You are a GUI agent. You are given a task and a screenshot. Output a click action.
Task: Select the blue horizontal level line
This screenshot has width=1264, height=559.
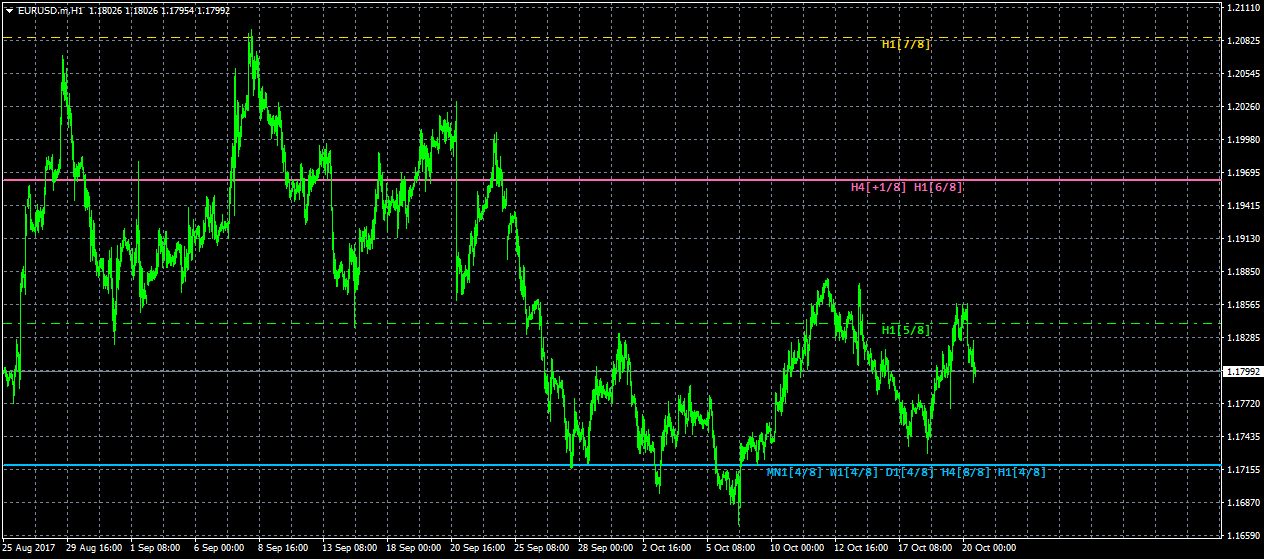coord(610,465)
